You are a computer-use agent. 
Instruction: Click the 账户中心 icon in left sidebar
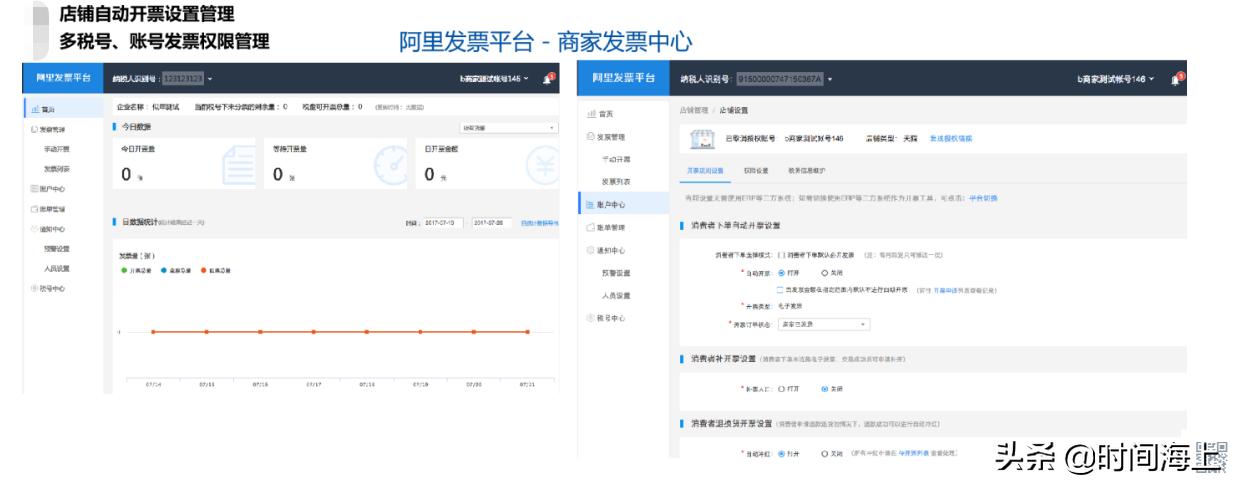[35, 189]
